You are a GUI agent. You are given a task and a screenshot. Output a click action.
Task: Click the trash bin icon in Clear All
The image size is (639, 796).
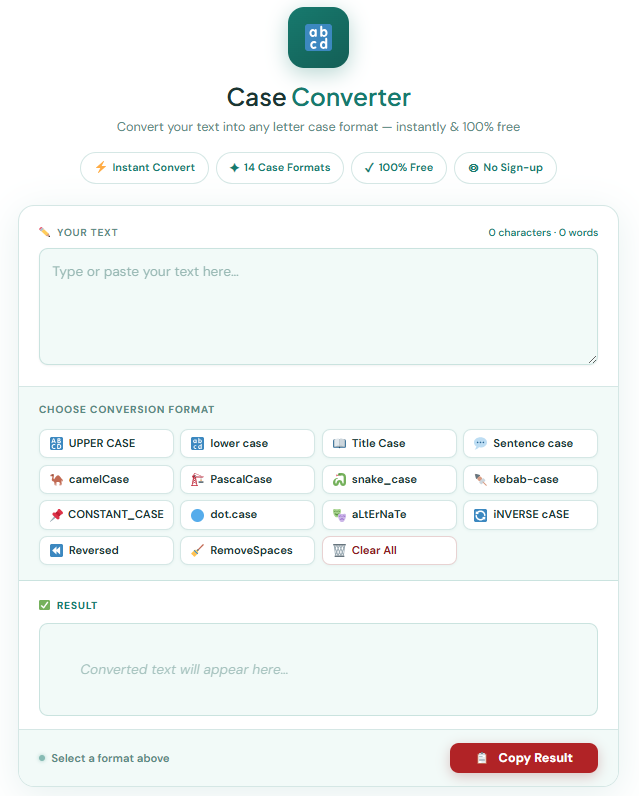click(x=339, y=550)
